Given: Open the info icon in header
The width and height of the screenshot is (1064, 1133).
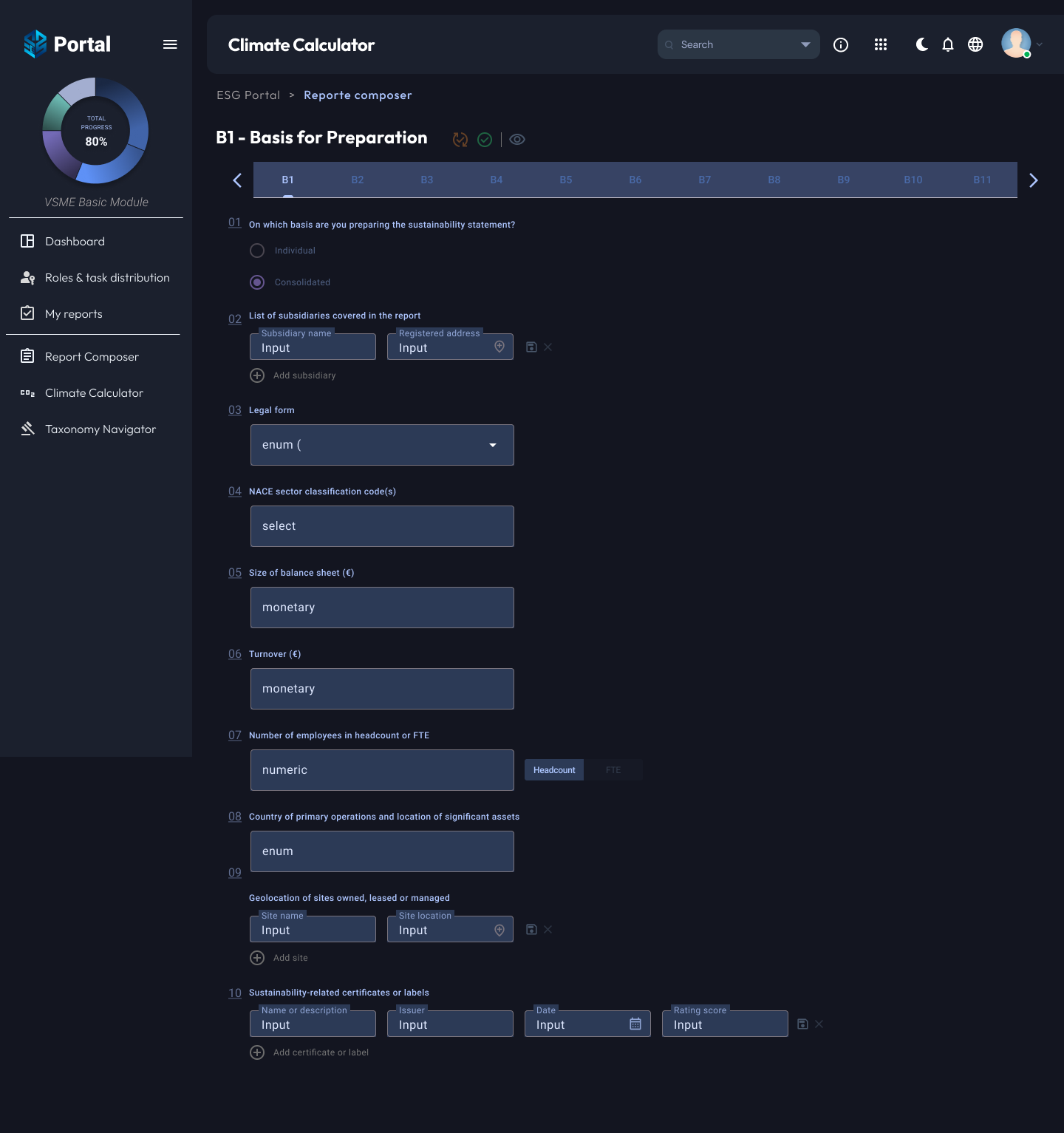Looking at the screenshot, I should pos(841,45).
